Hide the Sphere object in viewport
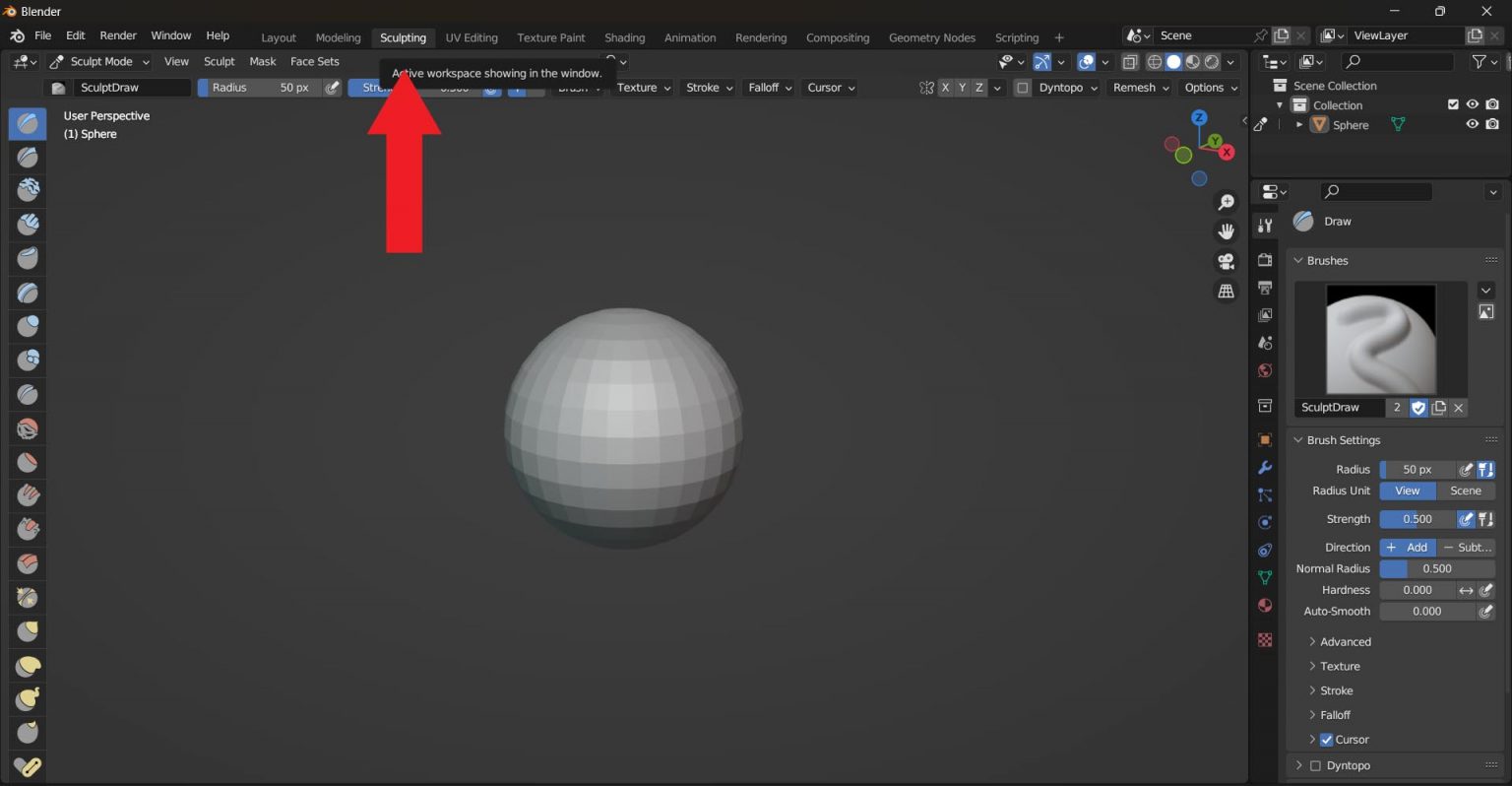Viewport: 1512px width, 786px height. tap(1472, 125)
